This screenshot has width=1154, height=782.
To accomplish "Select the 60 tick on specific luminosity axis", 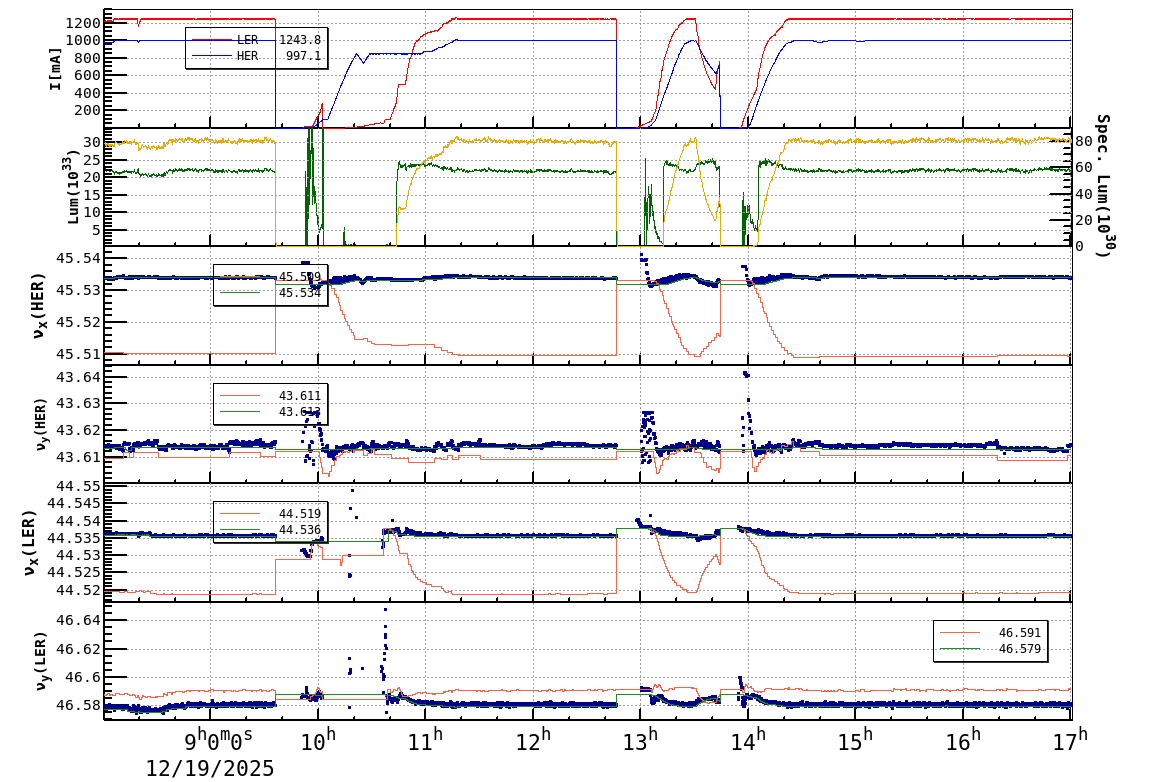I will pos(1083,168).
